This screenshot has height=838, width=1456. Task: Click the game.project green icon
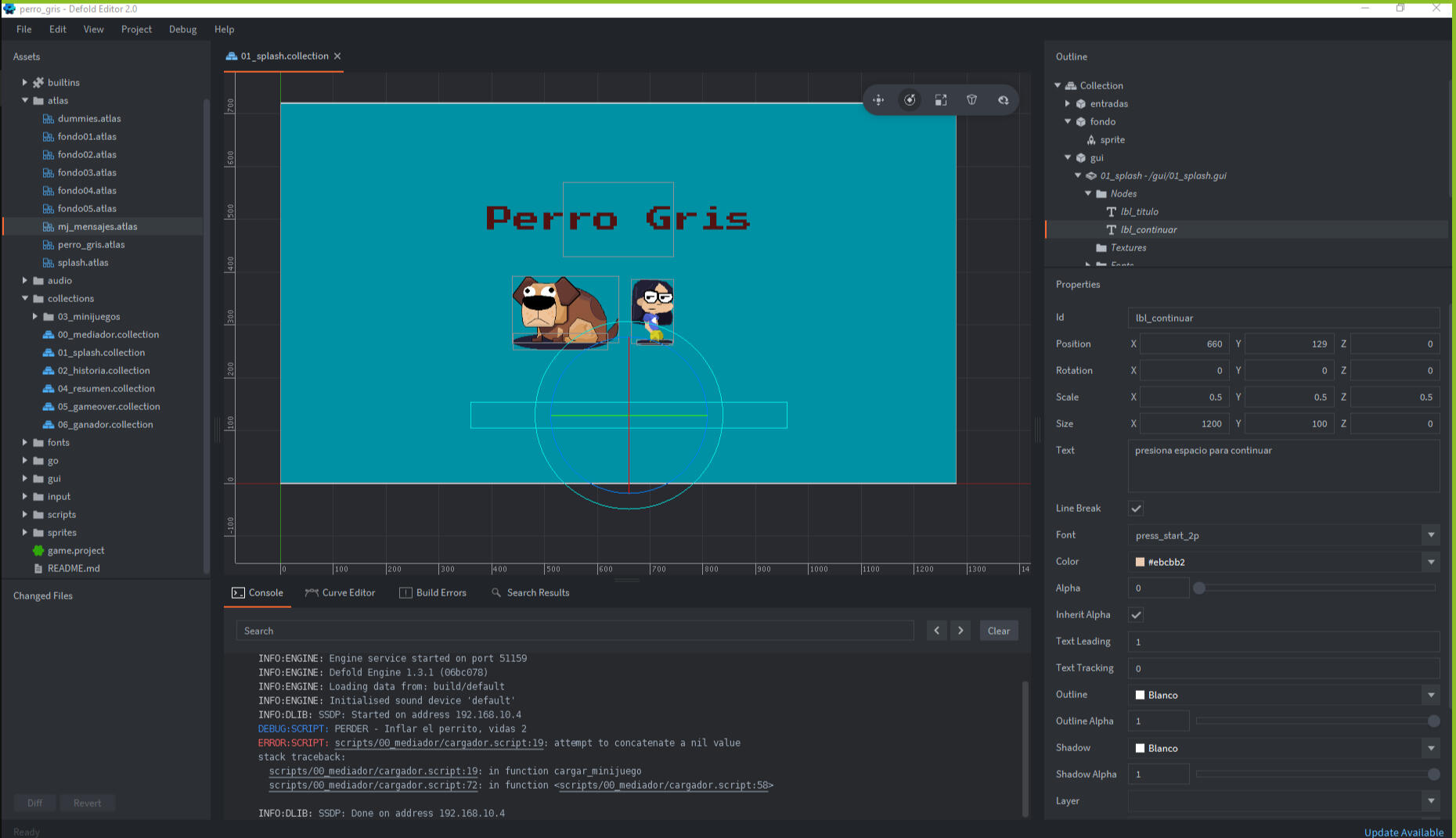pos(38,551)
